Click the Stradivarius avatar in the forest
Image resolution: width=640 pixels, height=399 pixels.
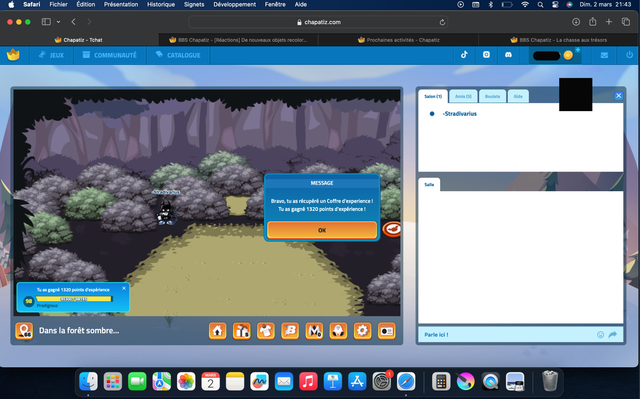click(x=166, y=213)
